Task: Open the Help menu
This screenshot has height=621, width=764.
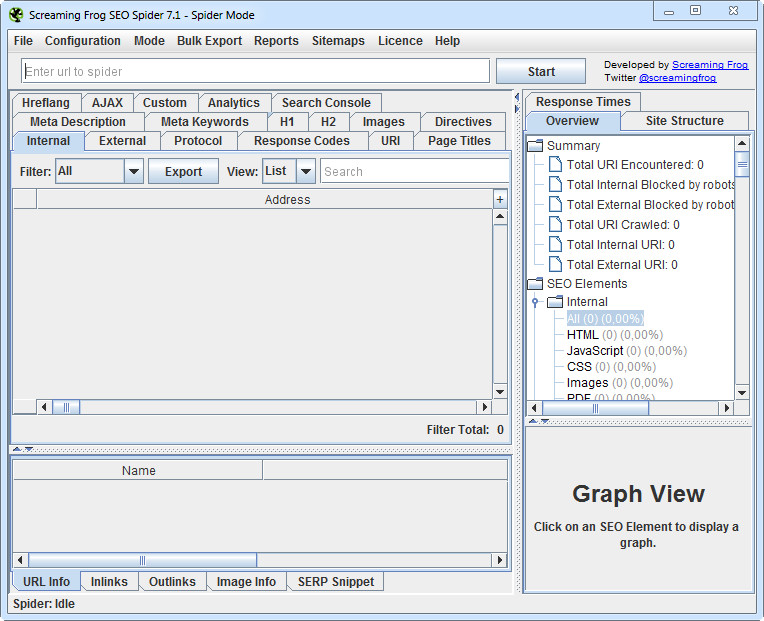Action: click(447, 41)
